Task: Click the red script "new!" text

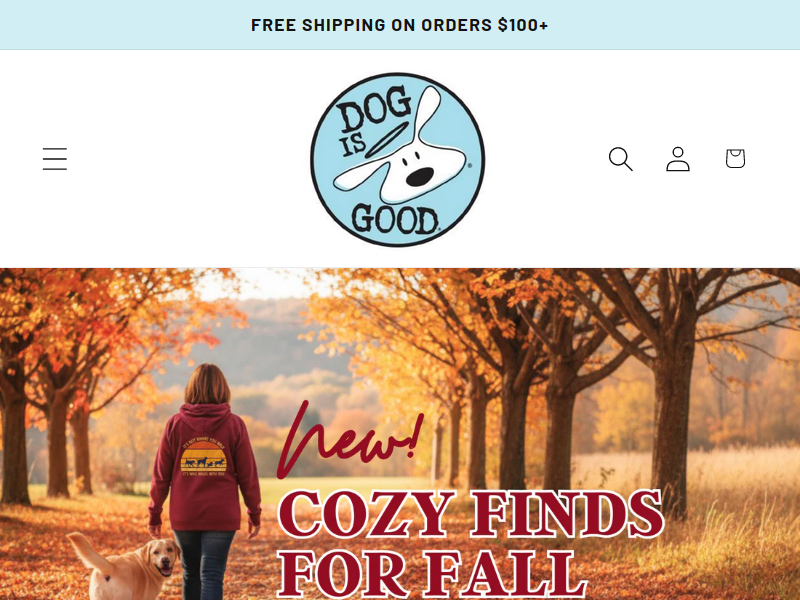Action: (350, 441)
